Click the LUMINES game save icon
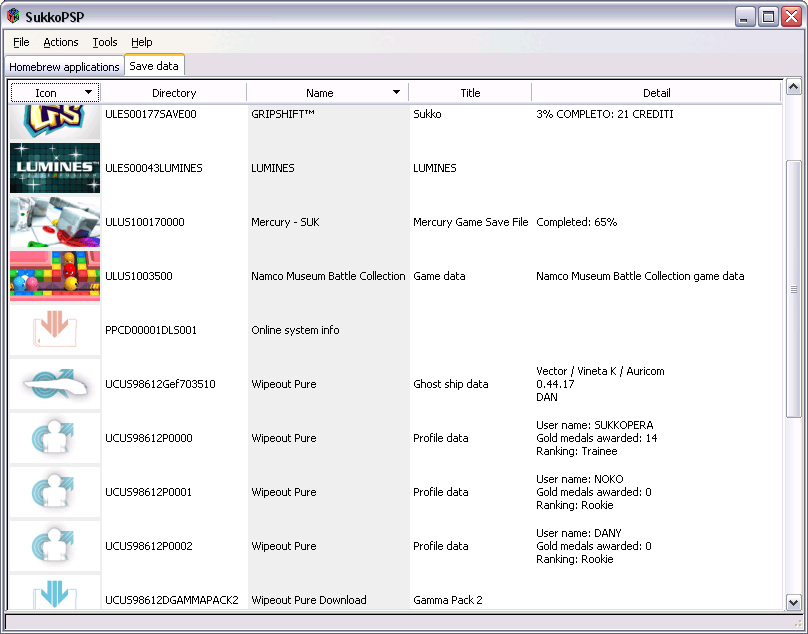This screenshot has height=634, width=808. pos(55,168)
